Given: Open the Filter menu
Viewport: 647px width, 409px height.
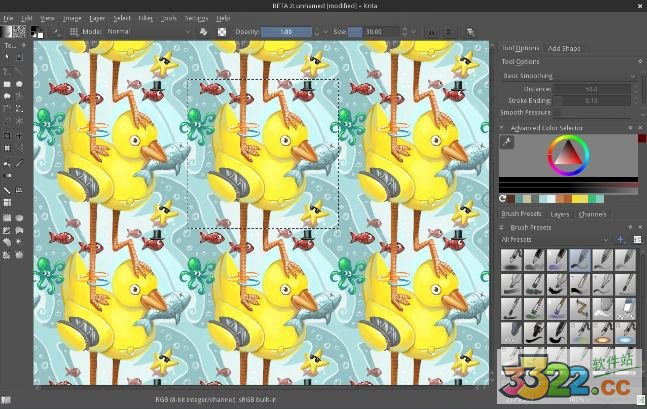Looking at the screenshot, I should click(x=146, y=17).
